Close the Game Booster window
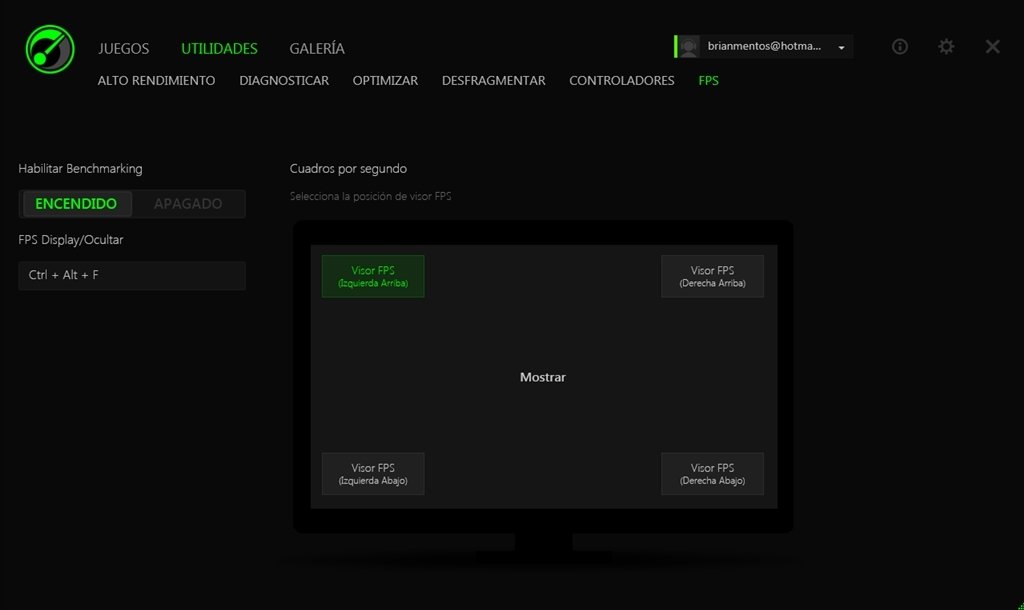The image size is (1024, 610). click(x=993, y=46)
